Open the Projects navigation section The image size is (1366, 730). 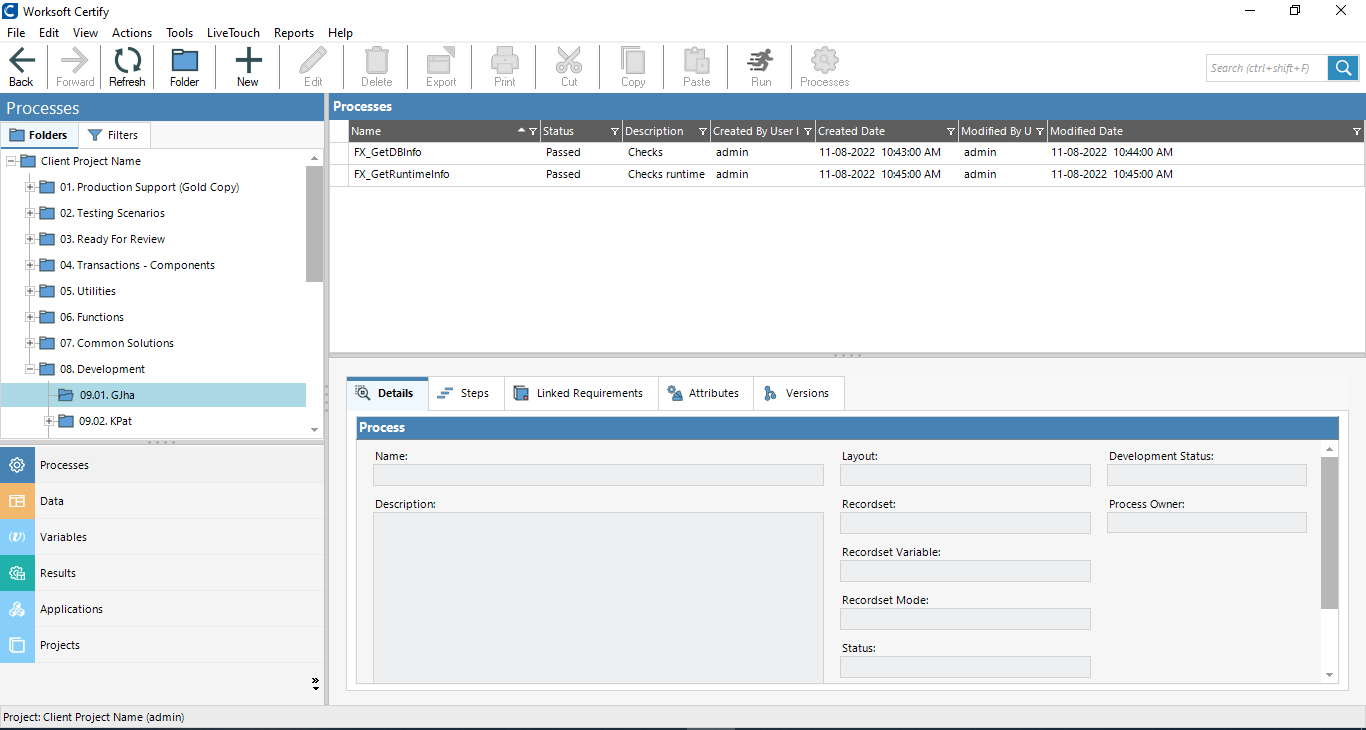coord(162,645)
